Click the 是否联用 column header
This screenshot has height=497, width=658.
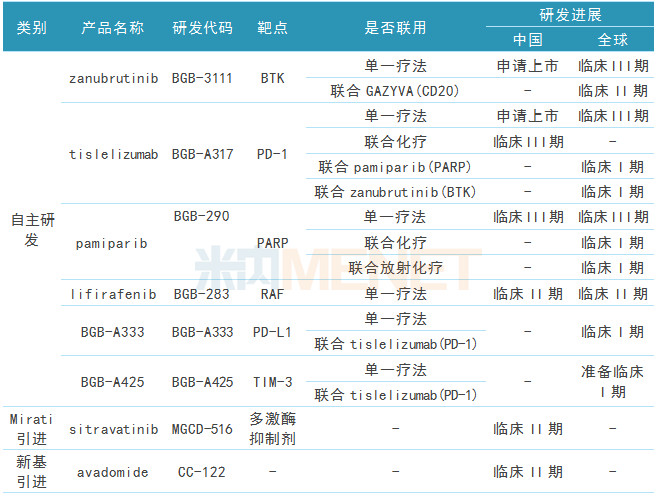pyautogui.click(x=394, y=27)
